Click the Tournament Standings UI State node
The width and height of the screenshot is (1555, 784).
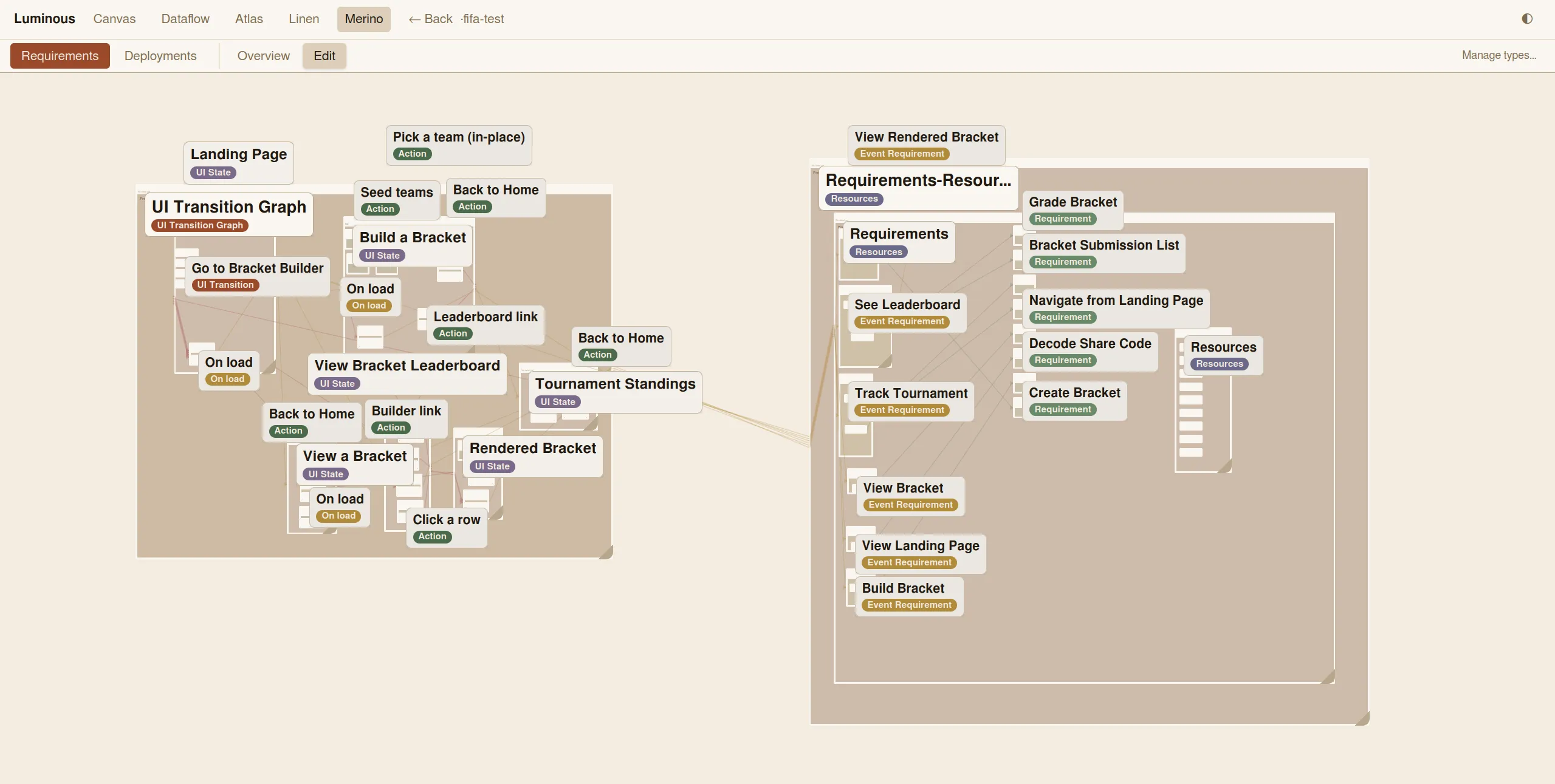615,392
